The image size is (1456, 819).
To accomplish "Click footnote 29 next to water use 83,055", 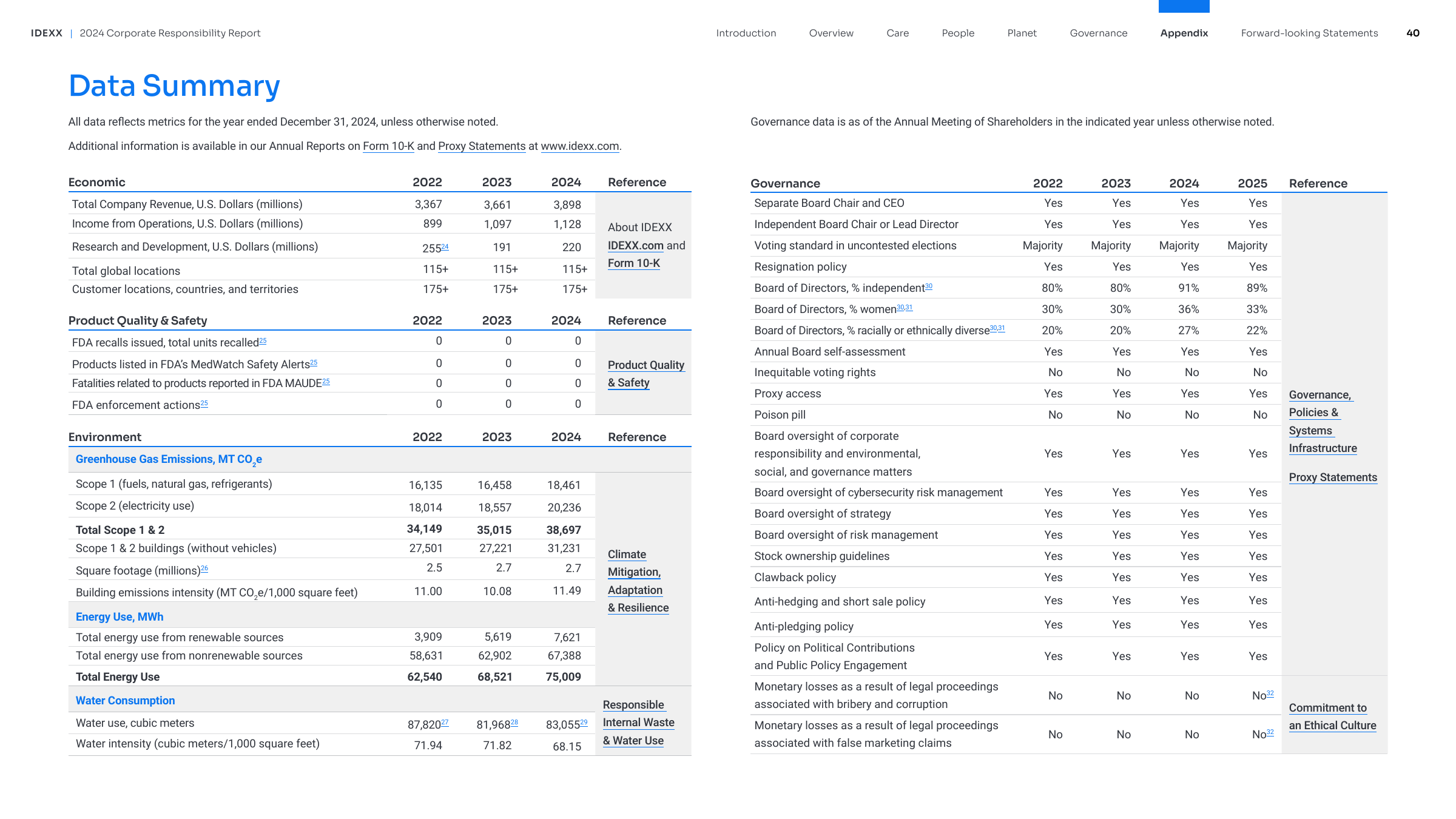I will click(584, 723).
